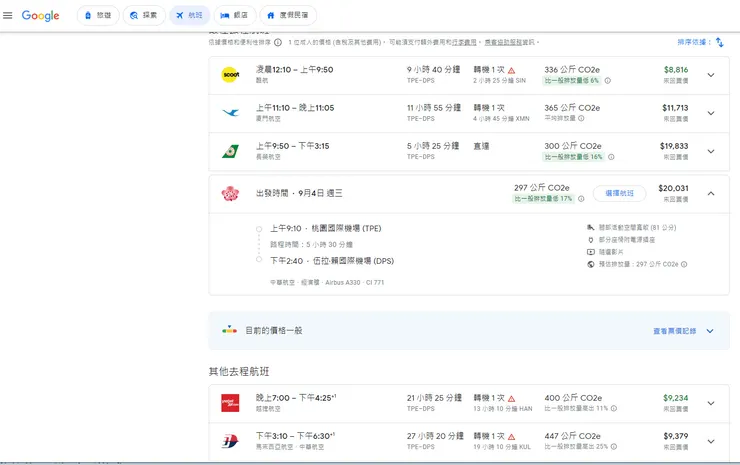
Task: Click the 上午11:10 – 晚上11:05 flight time
Action: click(x=295, y=108)
